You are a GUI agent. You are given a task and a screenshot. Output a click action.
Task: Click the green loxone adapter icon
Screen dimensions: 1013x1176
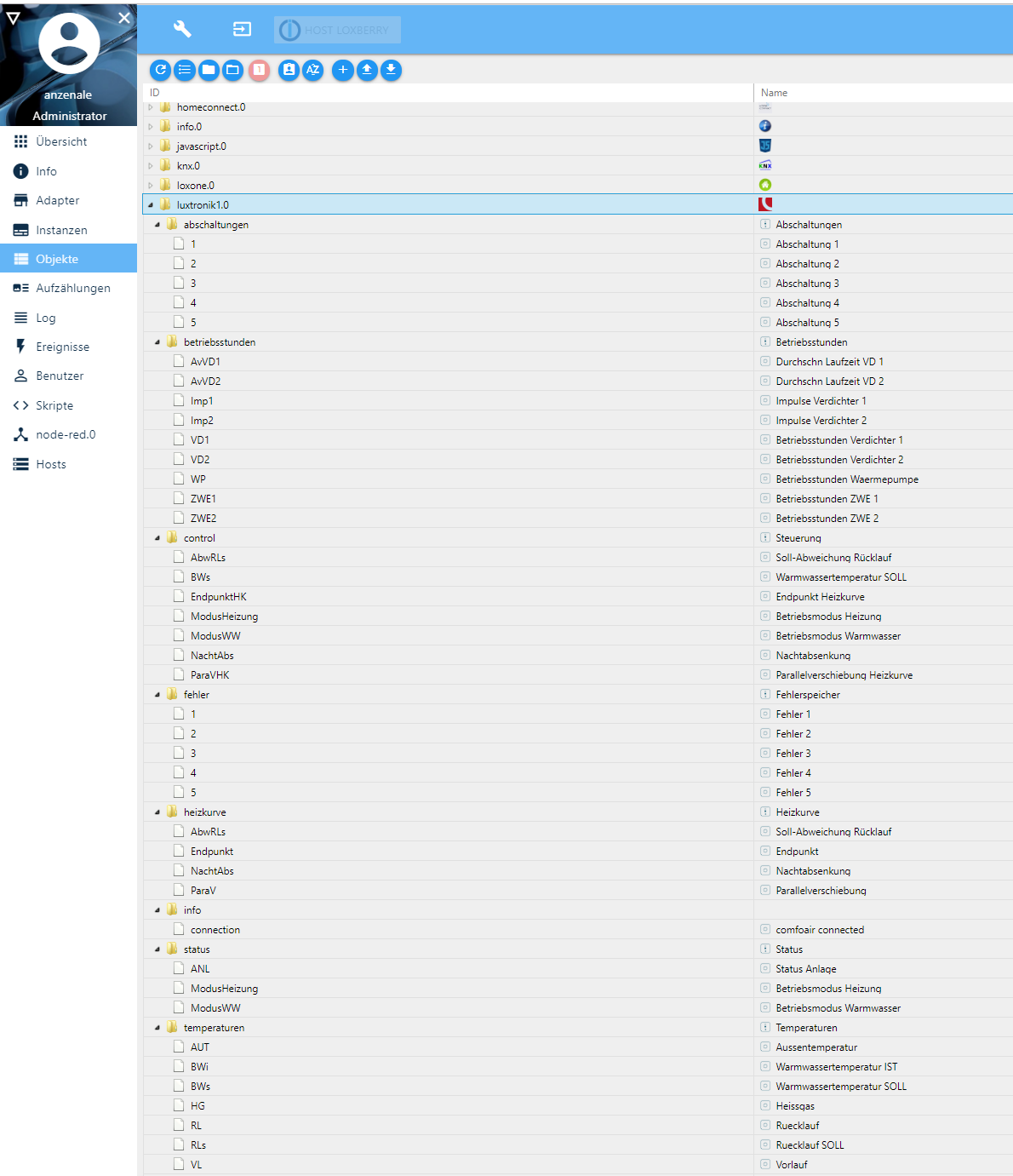tap(765, 185)
